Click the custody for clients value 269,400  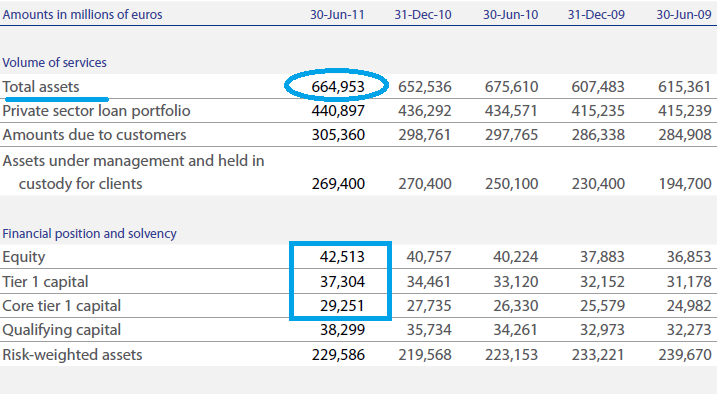[x=338, y=184]
